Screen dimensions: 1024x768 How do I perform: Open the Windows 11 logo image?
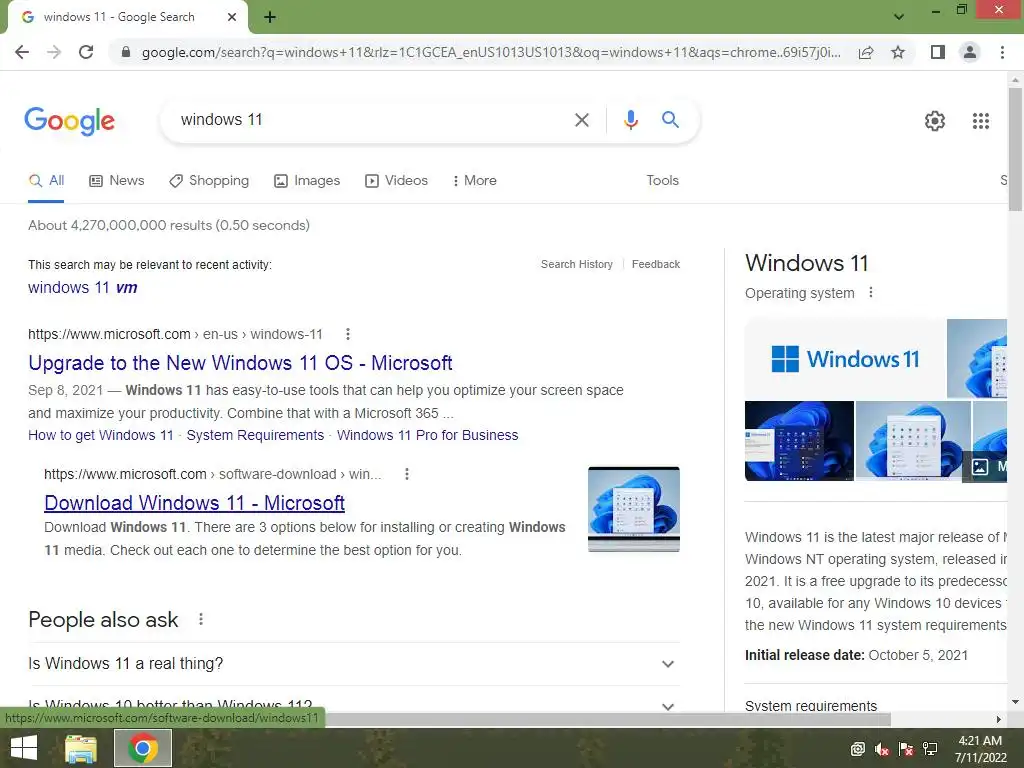click(x=845, y=359)
